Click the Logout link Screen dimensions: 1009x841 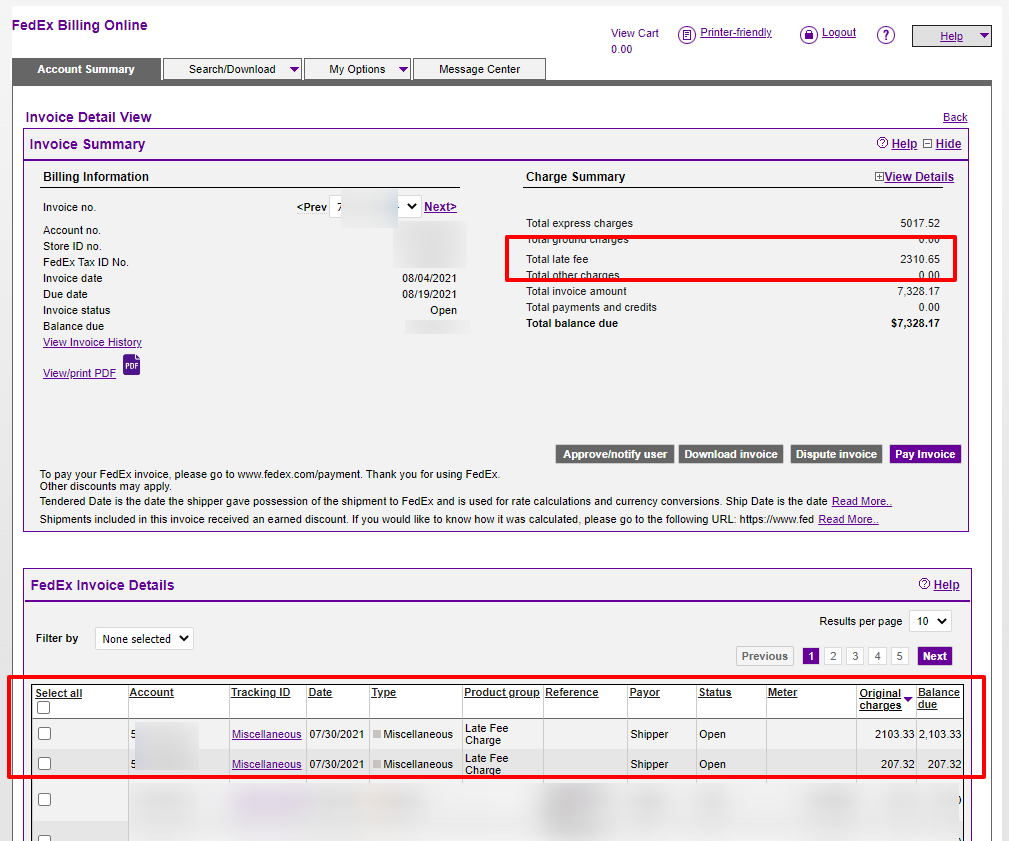coord(838,32)
